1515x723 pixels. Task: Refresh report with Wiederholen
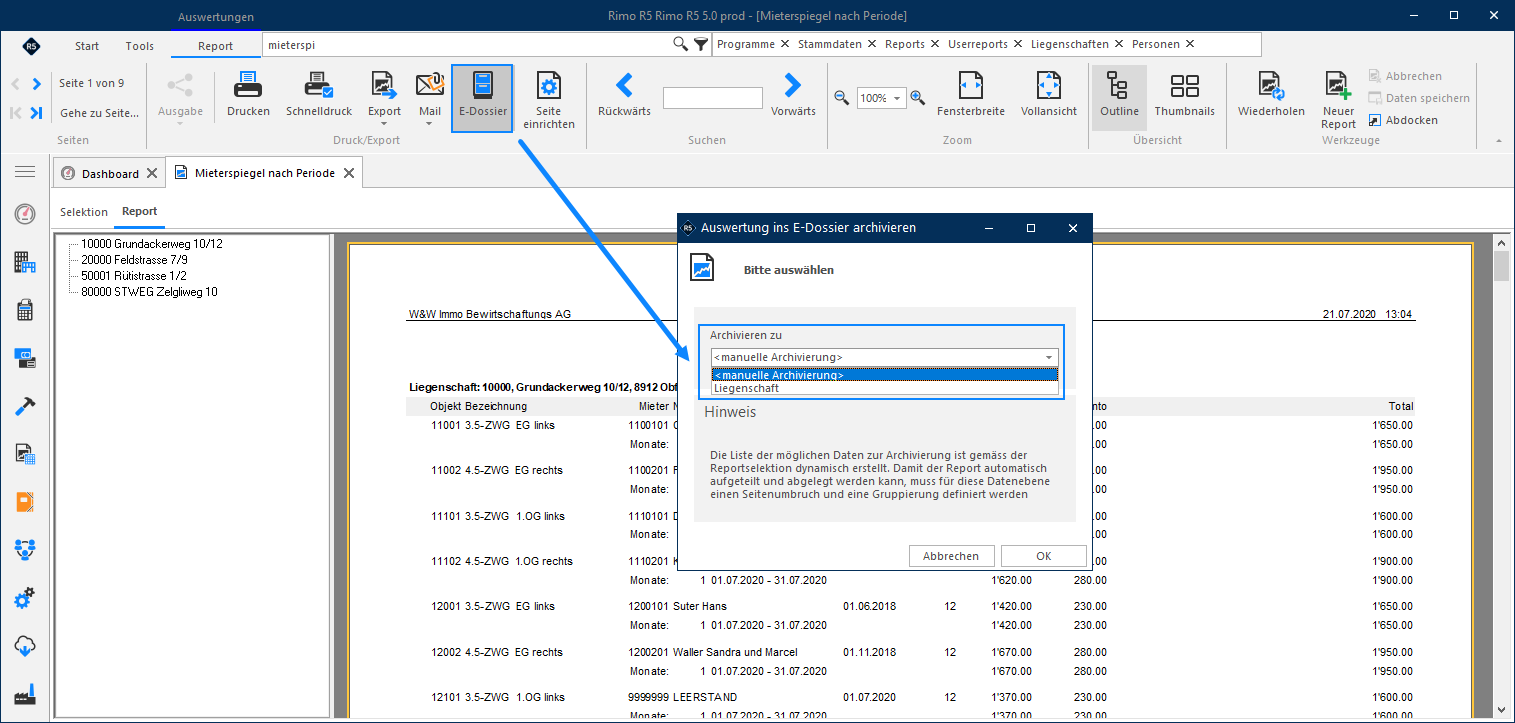click(1271, 96)
